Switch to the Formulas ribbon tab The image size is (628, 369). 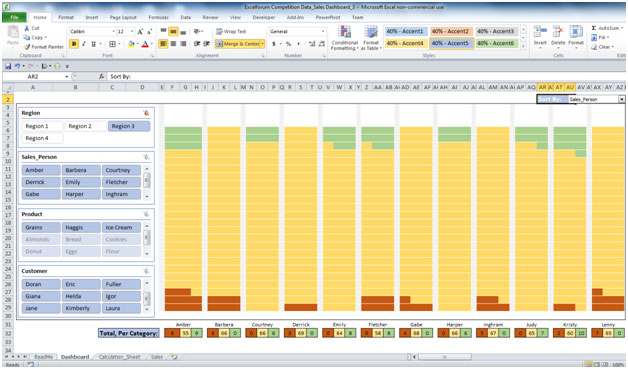coord(159,17)
